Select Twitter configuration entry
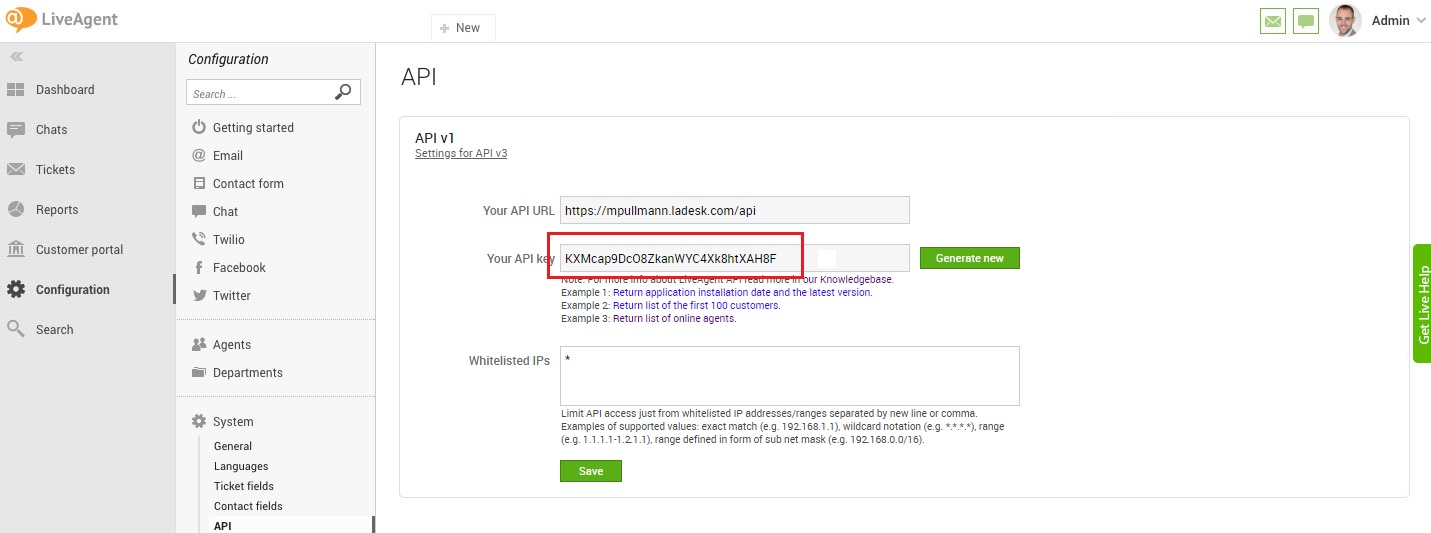This screenshot has width=1431, height=533. (232, 296)
